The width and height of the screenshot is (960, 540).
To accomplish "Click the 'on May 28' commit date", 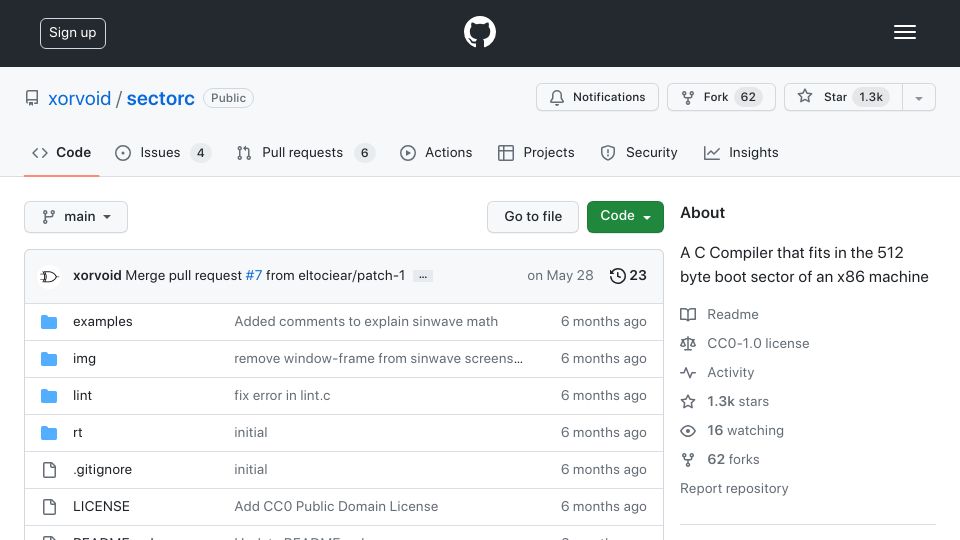I will pos(560,276).
